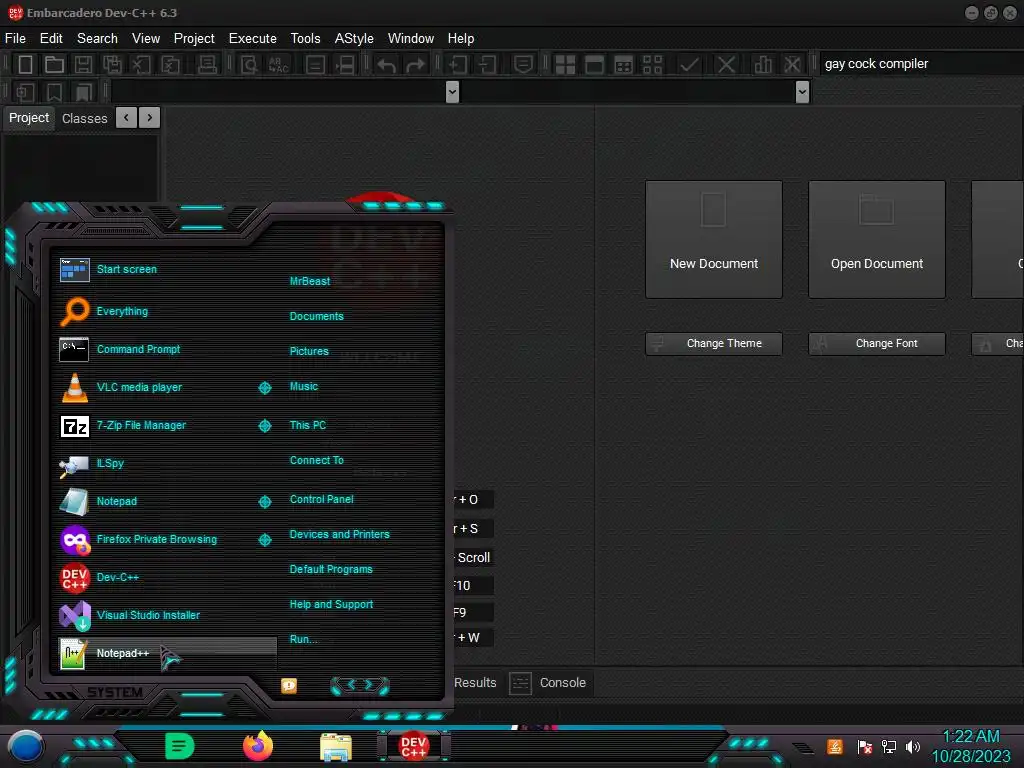1024x768 pixels.
Task: Expand 7-Zip File Manager jump list
Action: pos(264,426)
